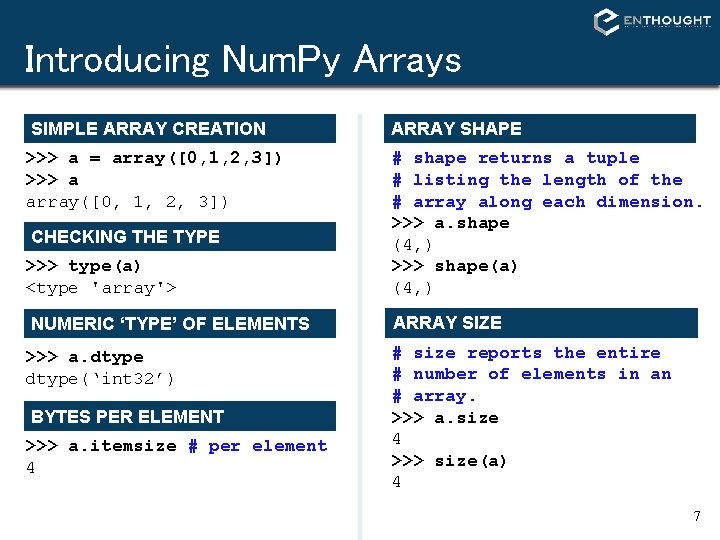Select the "NUMERIC 'TYPE' OF ELEMENTS" header
Viewport: 720px width, 540px height.
[180, 324]
